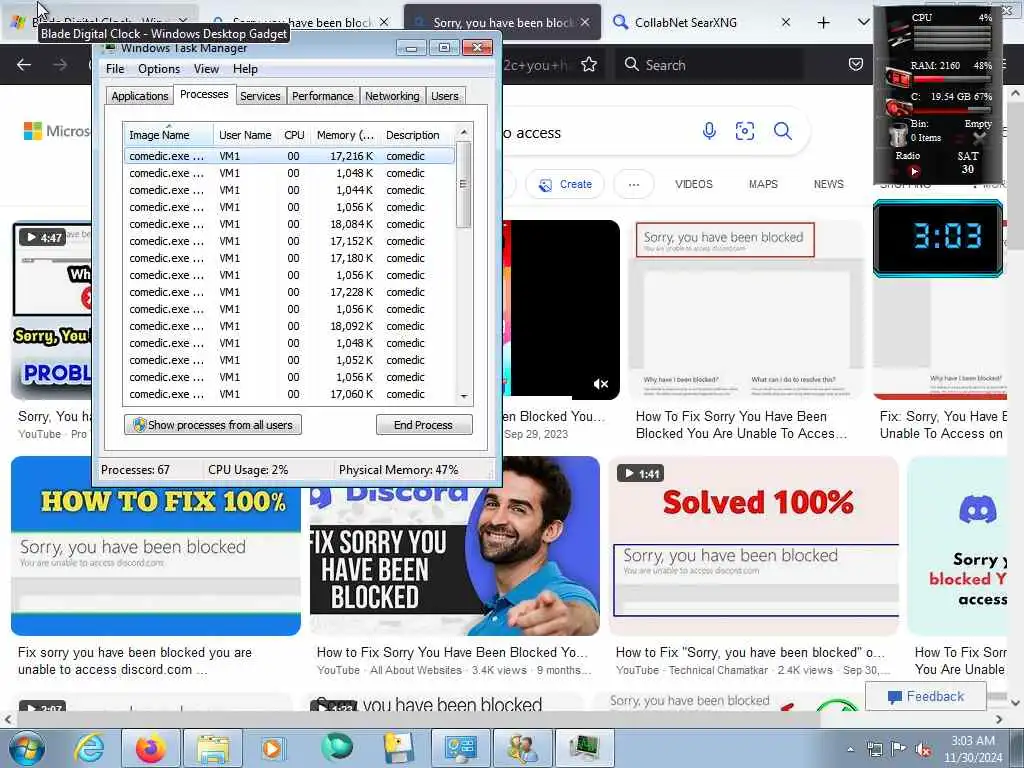The width and height of the screenshot is (1024, 768).
Task: Click the muted volume tray icon
Action: pyautogui.click(x=923, y=749)
